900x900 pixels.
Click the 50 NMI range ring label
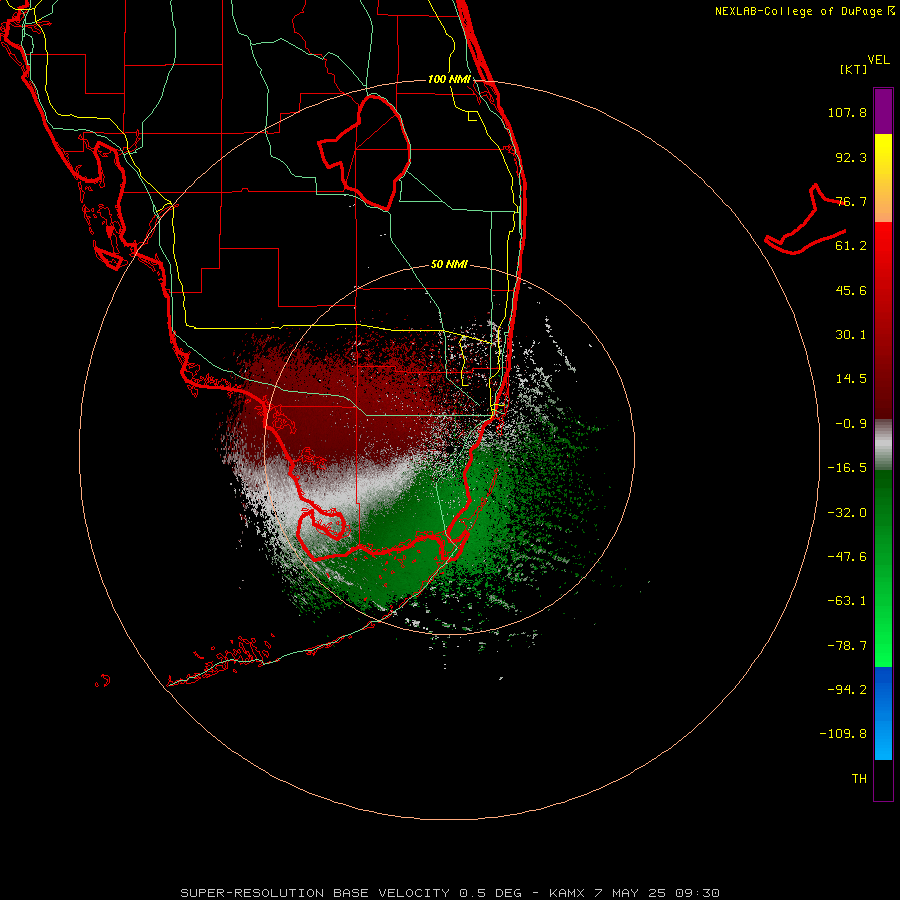pyautogui.click(x=449, y=265)
